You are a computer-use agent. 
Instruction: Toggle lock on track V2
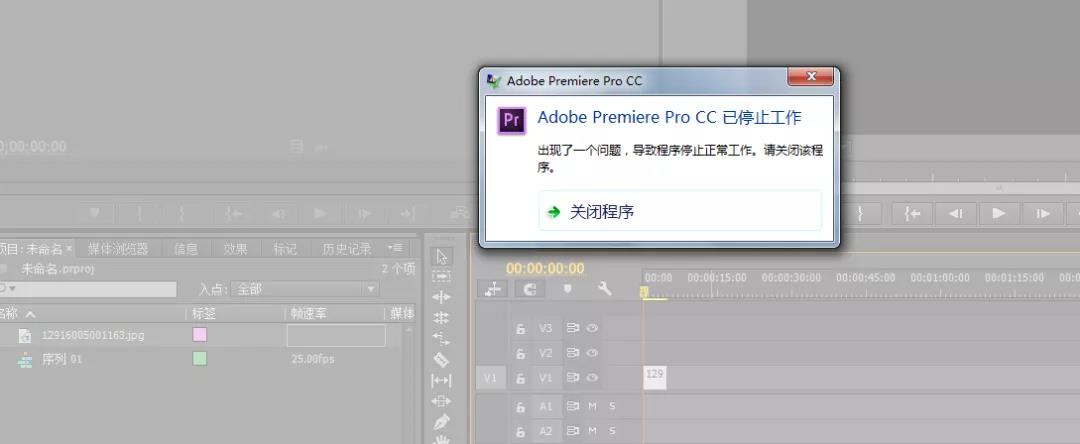pyautogui.click(x=521, y=353)
